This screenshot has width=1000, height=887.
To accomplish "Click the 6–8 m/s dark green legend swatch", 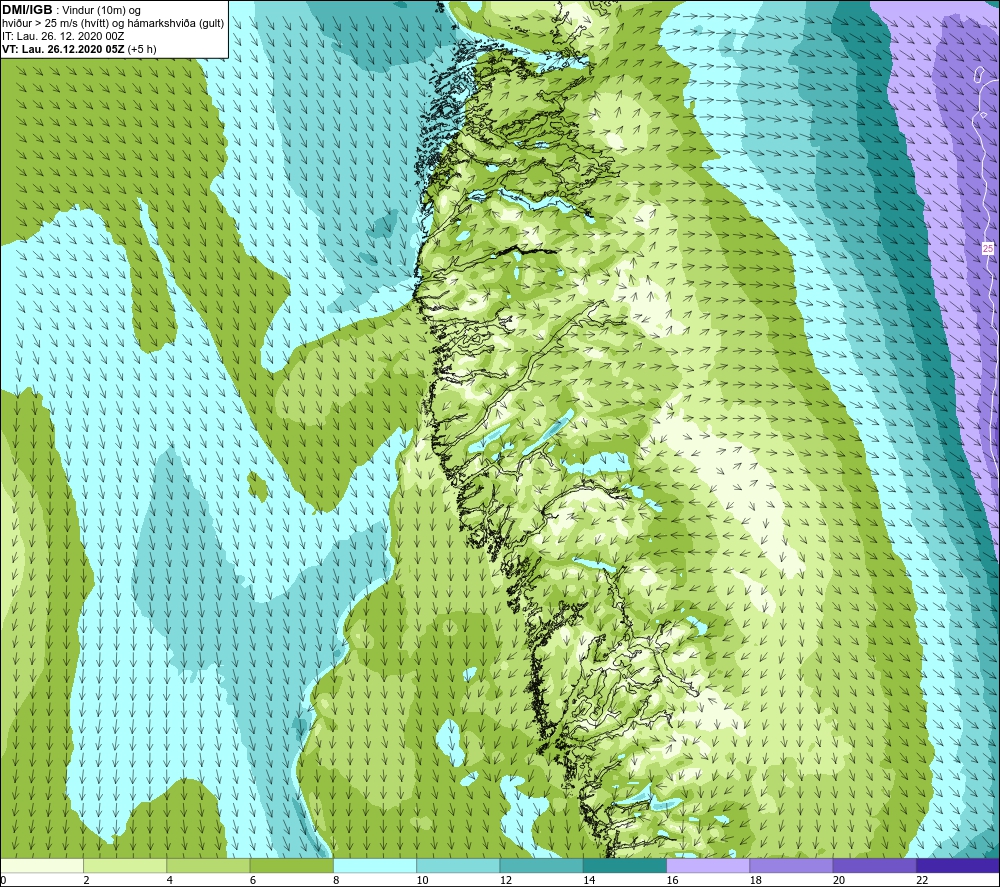I will pyautogui.click(x=291, y=866).
